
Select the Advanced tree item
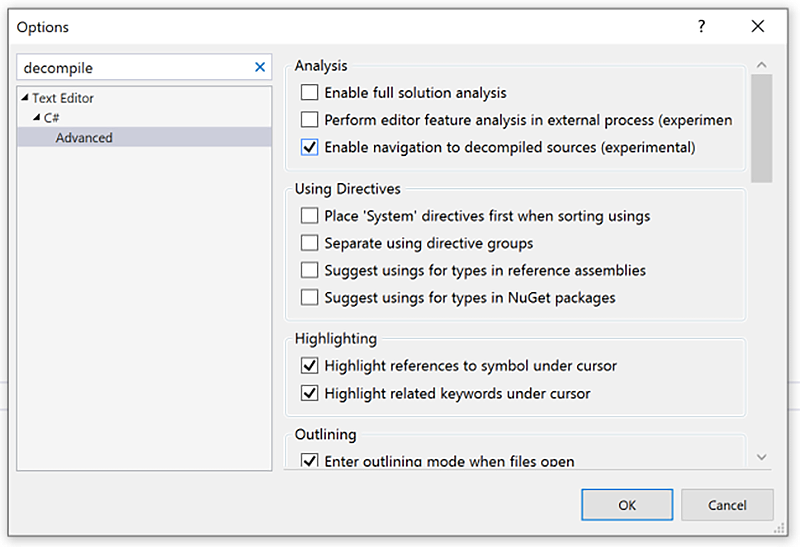[x=84, y=138]
